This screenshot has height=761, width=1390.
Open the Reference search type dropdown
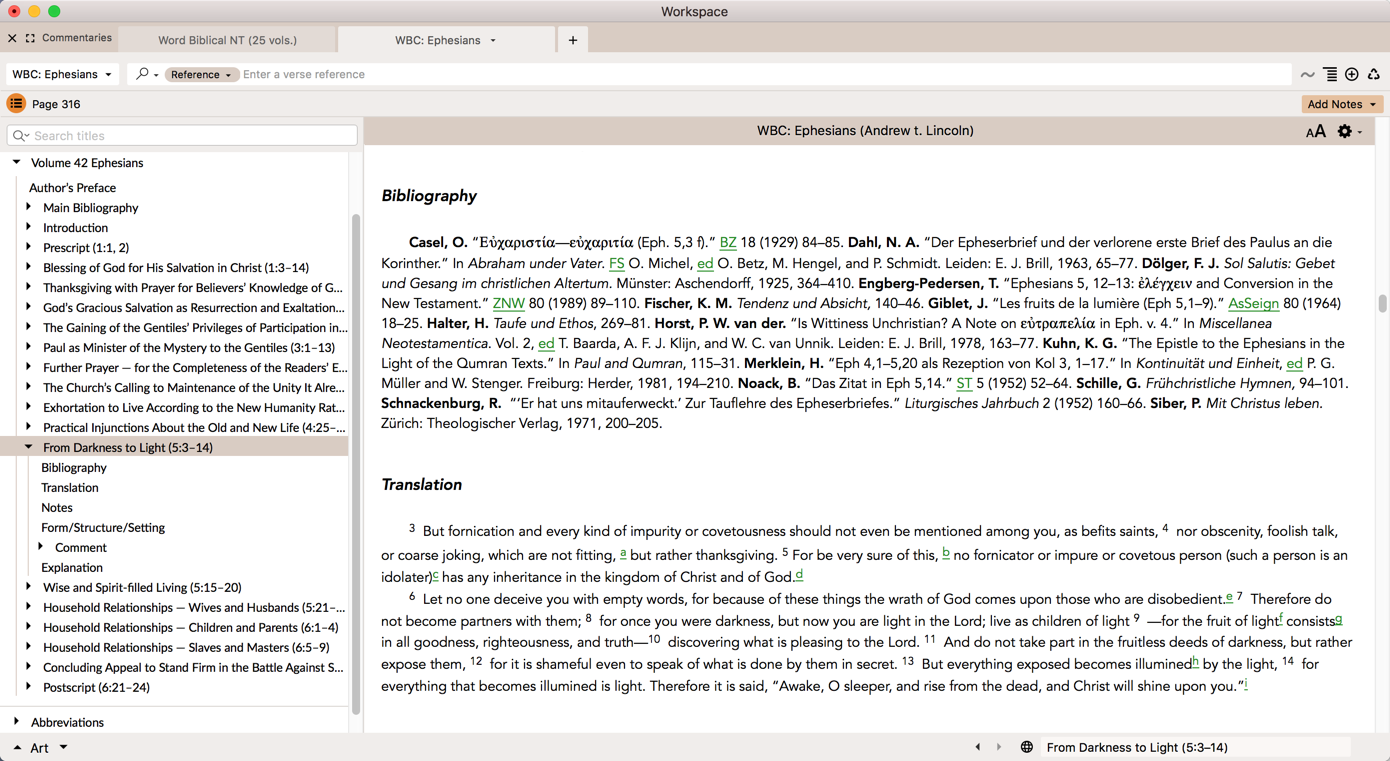pos(201,75)
